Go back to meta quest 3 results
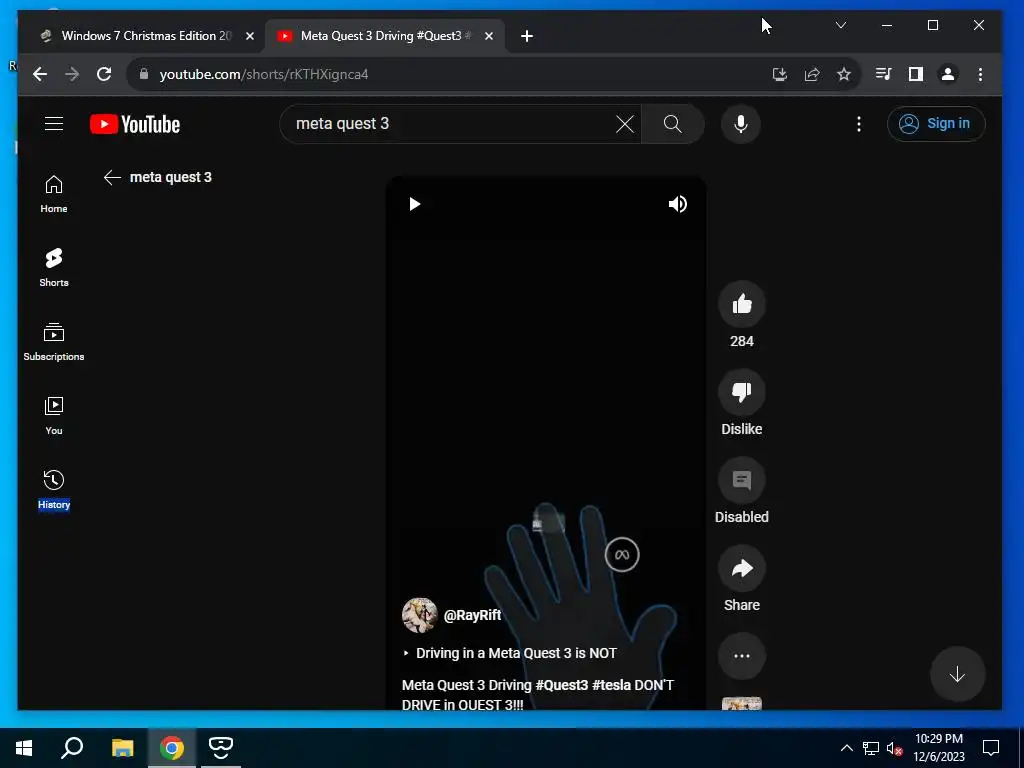1024x768 pixels. point(112,177)
